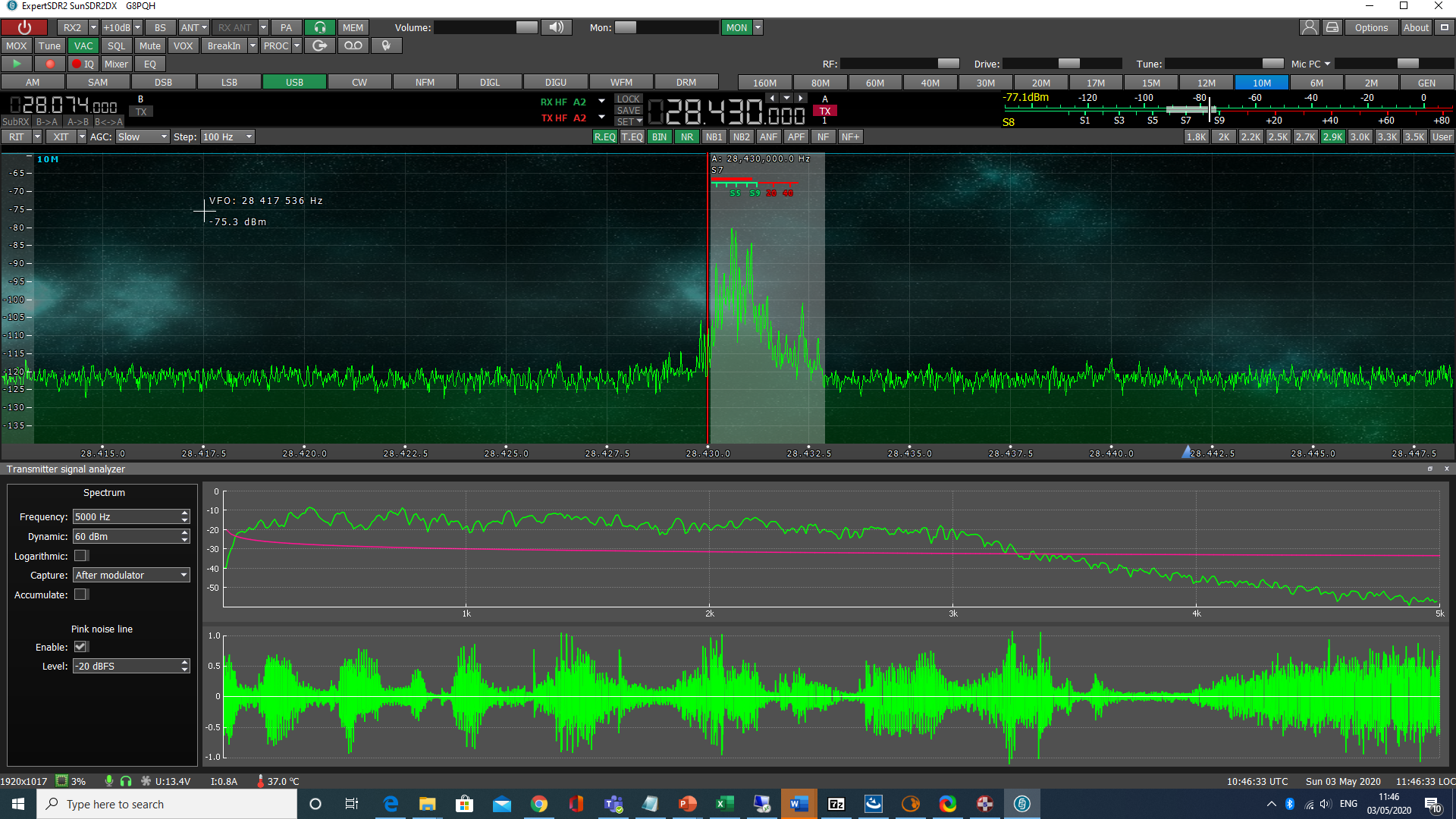This screenshot has width=1456, height=819.
Task: Start IQ recording with the IQ icon
Action: click(x=83, y=64)
